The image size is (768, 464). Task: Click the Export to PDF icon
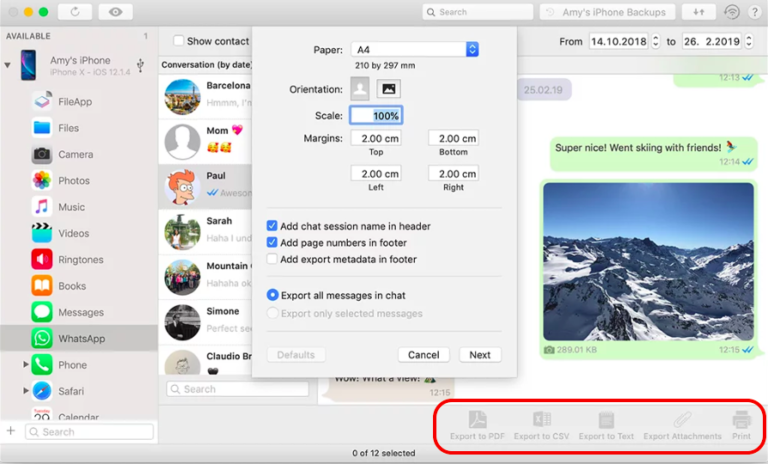pyautogui.click(x=477, y=420)
